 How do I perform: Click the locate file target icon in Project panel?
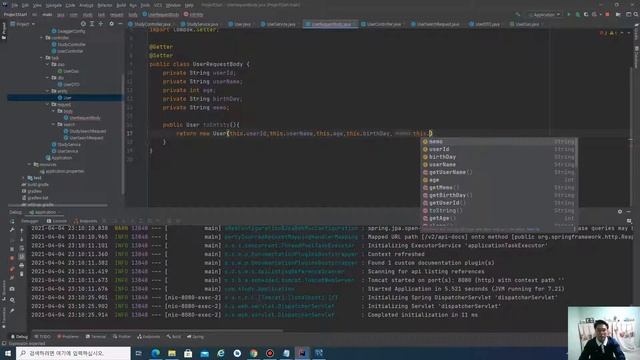point(83,24)
